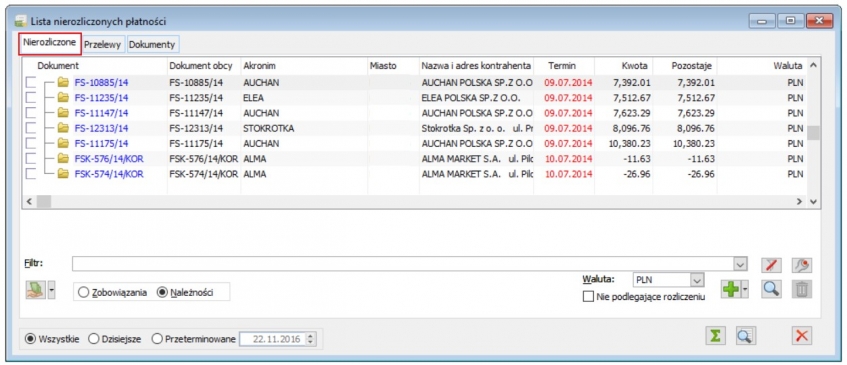Select the Wszystkie radio button
The width and height of the screenshot is (847, 365).
point(31,339)
